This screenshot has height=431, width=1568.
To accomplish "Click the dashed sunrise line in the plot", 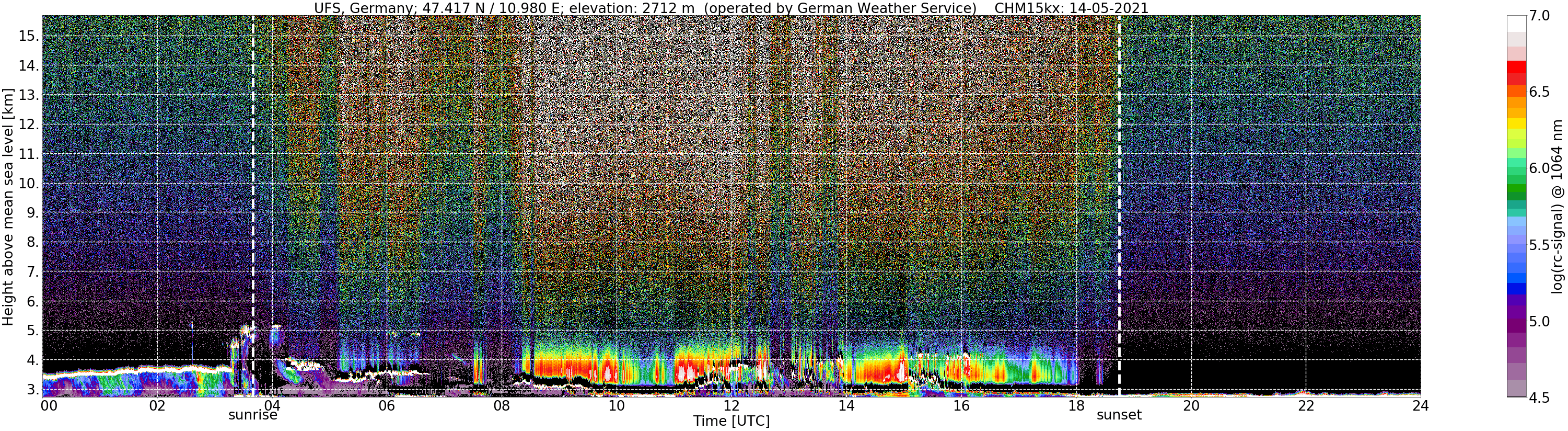I will click(252, 206).
